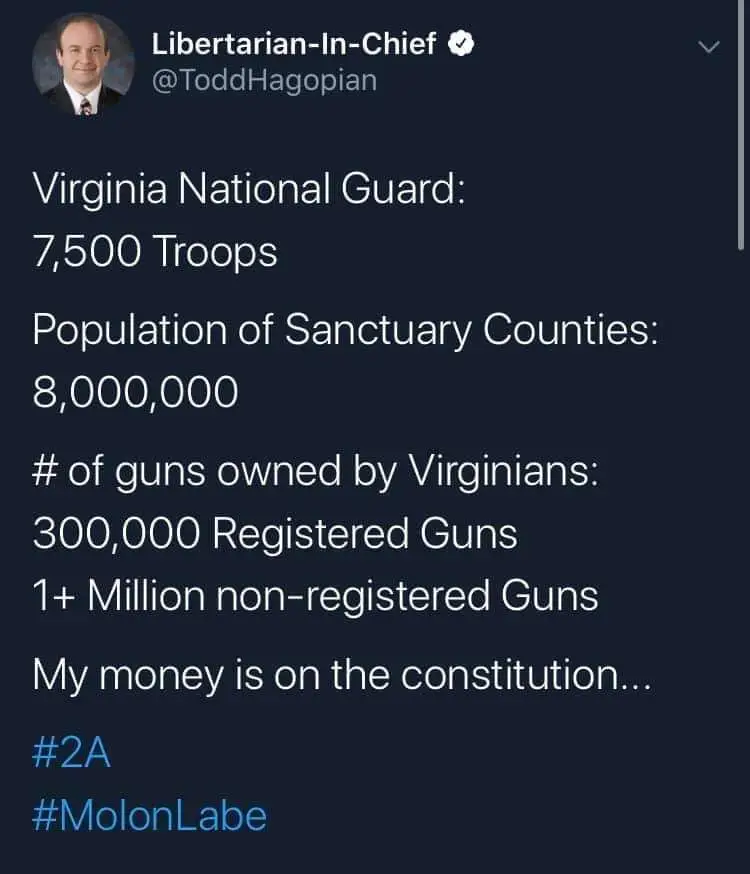Click 'Population of Sanctuary Counties:' text
Viewport: 750px width, 874px height.
click(345, 330)
